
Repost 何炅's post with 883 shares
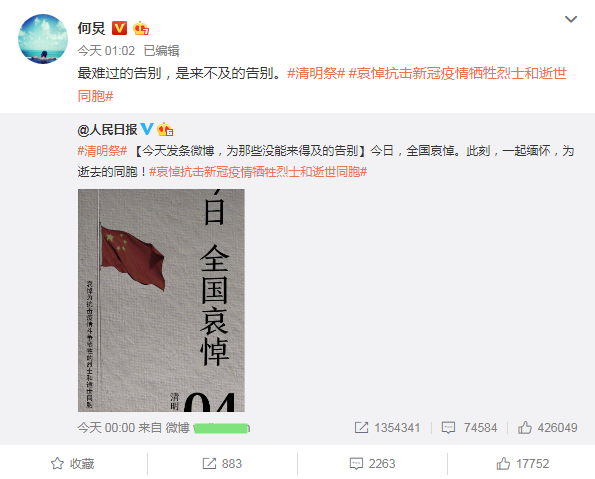point(222,463)
